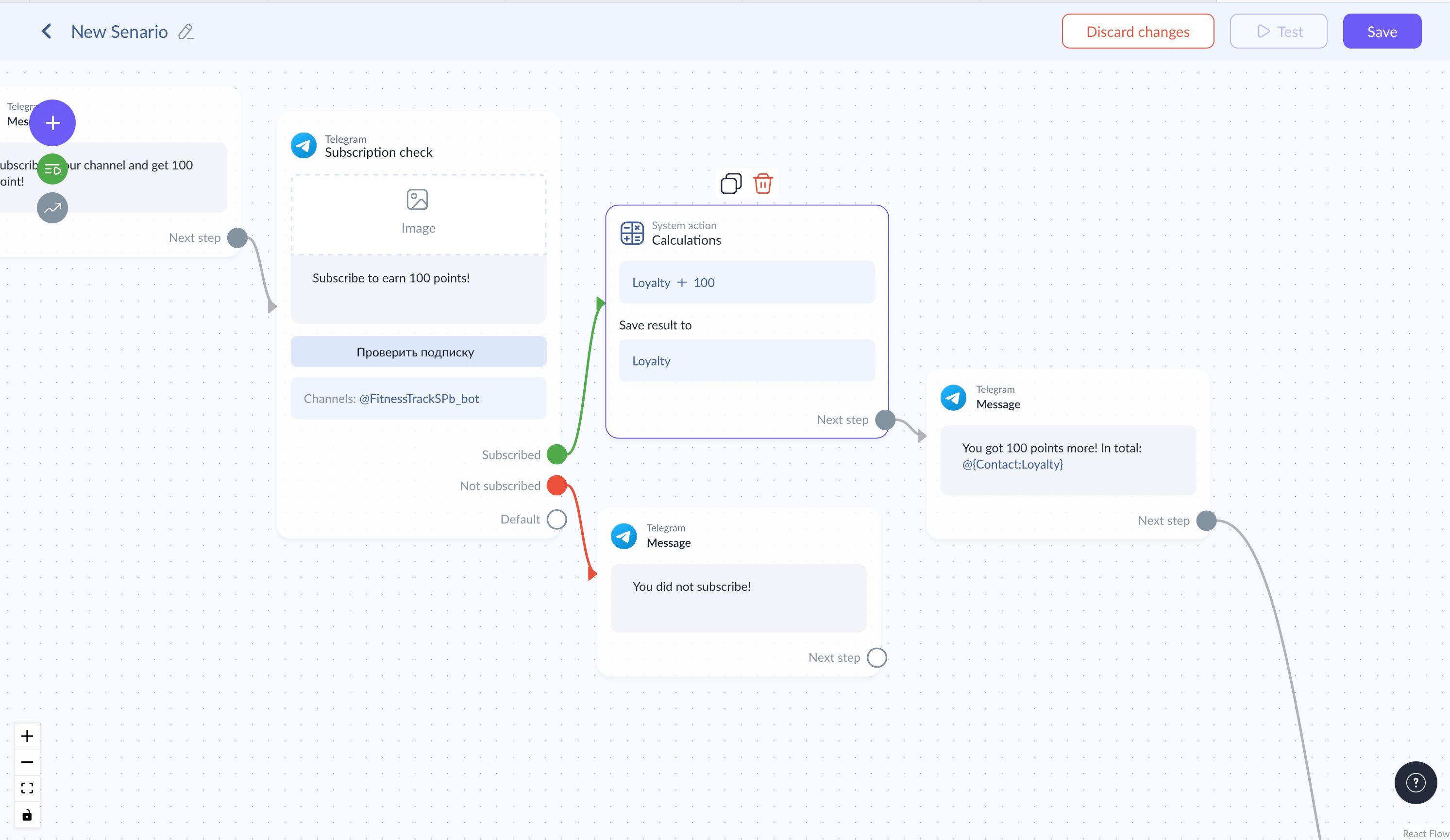1450x840 pixels.
Task: Click the green Subscribed output connector
Action: (x=556, y=454)
